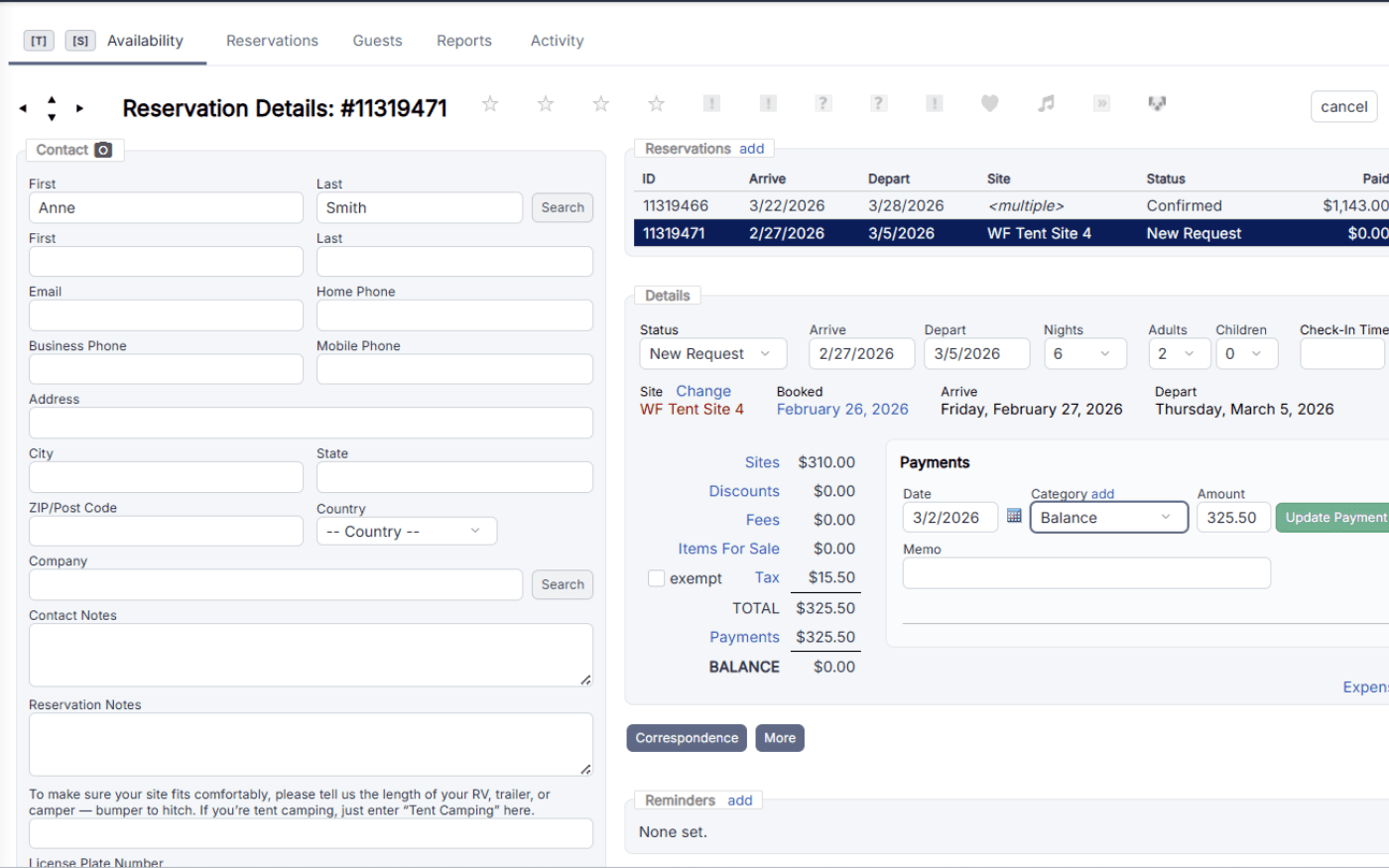Click the [T] toggle button
Screen dimensions: 1389x868
coord(39,40)
